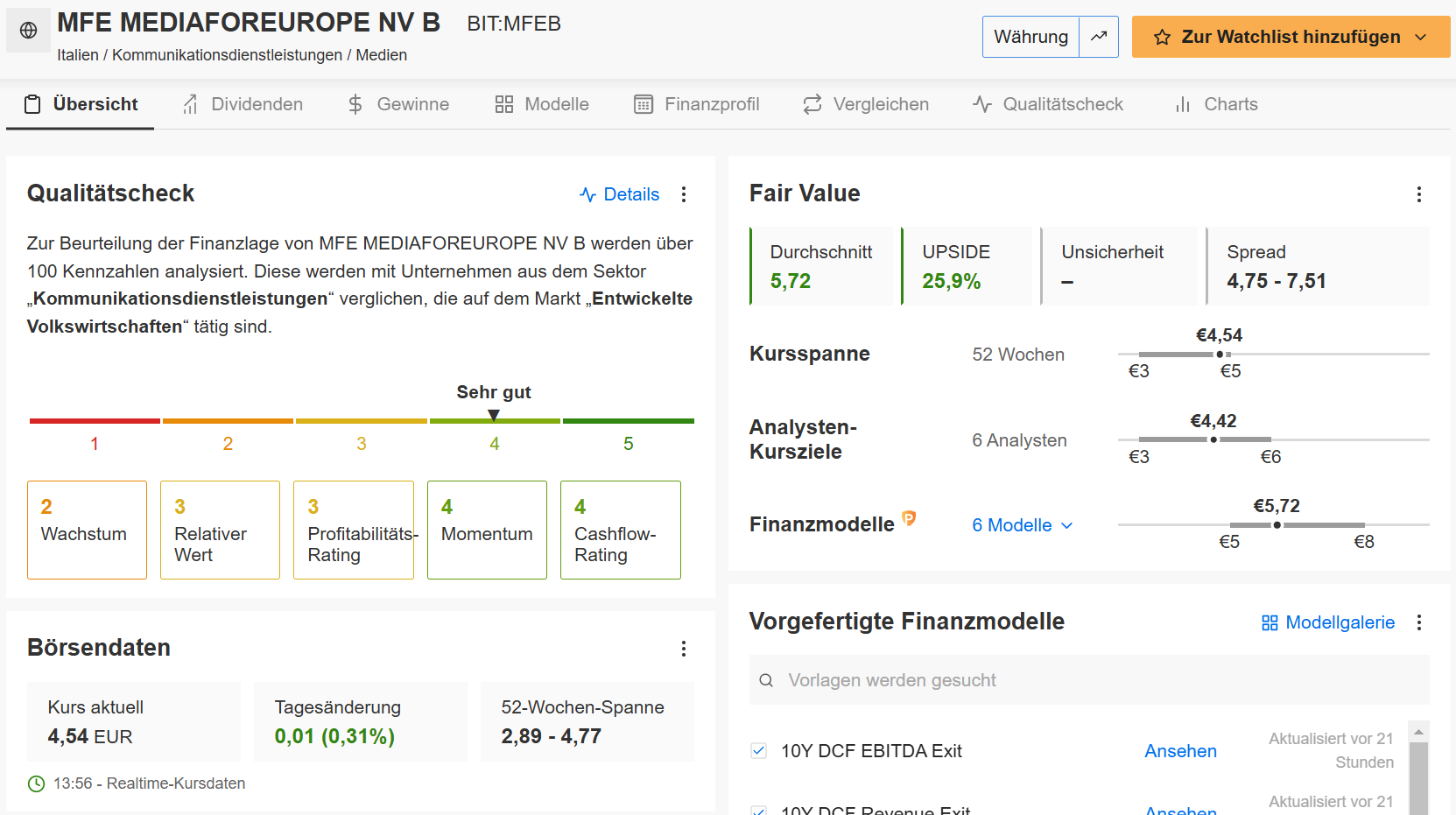
Task: Open Qualitätscheck three-dot options menu
Action: 684,194
